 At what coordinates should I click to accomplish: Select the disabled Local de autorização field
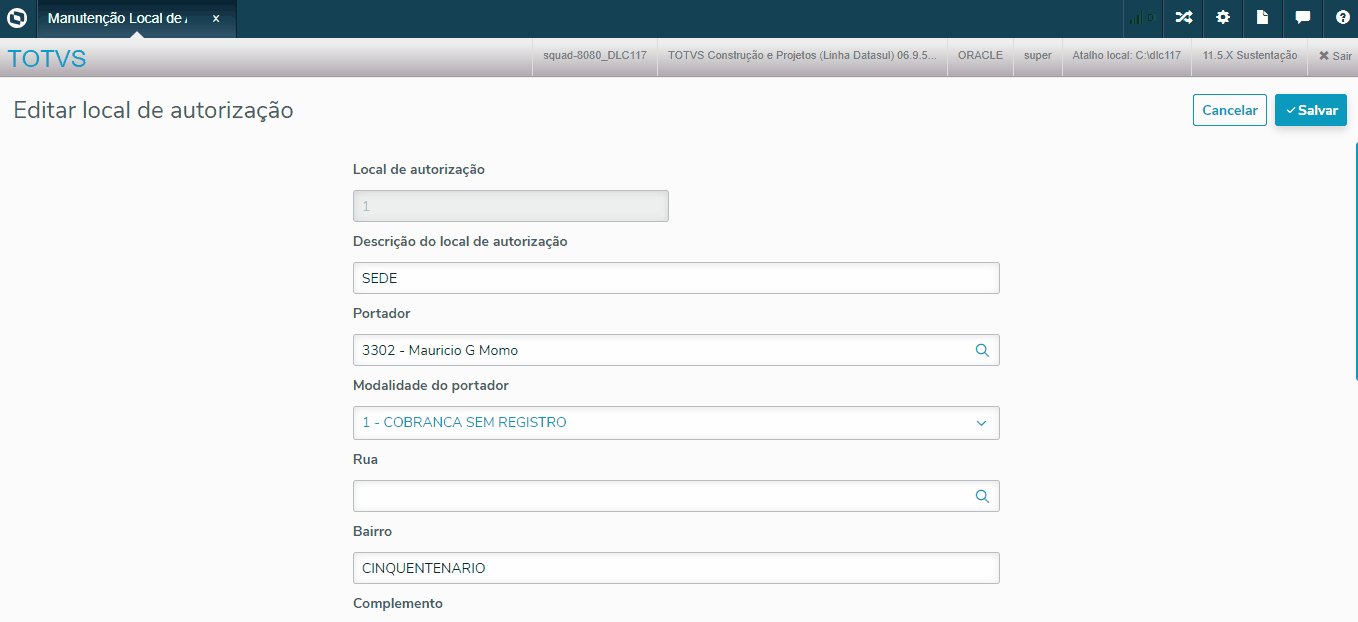coord(511,206)
